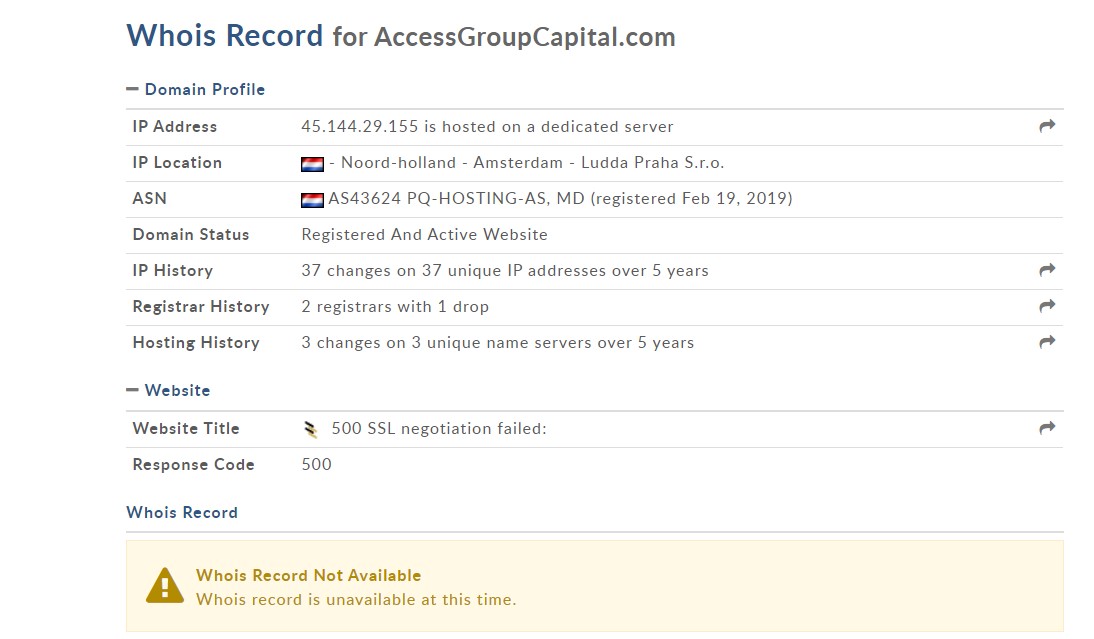Click 'Registered And Active Website' status
This screenshot has width=1094, height=639.
[424, 234]
